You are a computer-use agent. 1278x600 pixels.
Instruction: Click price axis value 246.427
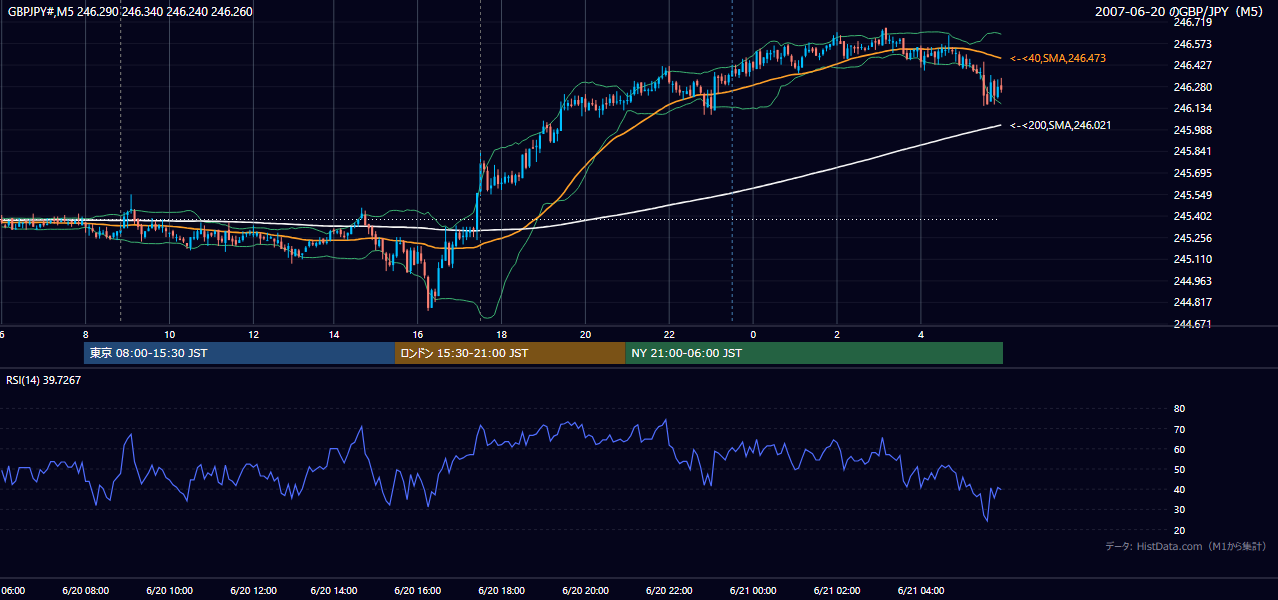1193,65
